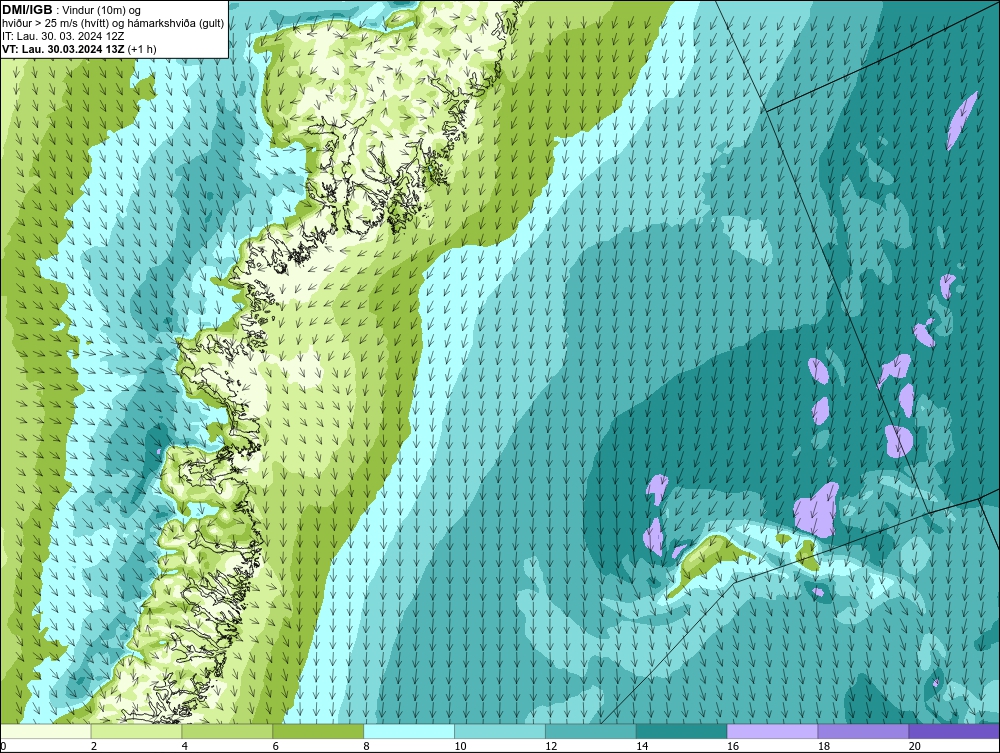Click the 8–10 m/s pale cyan legend swatch
1000x753 pixels.
pos(409,731)
